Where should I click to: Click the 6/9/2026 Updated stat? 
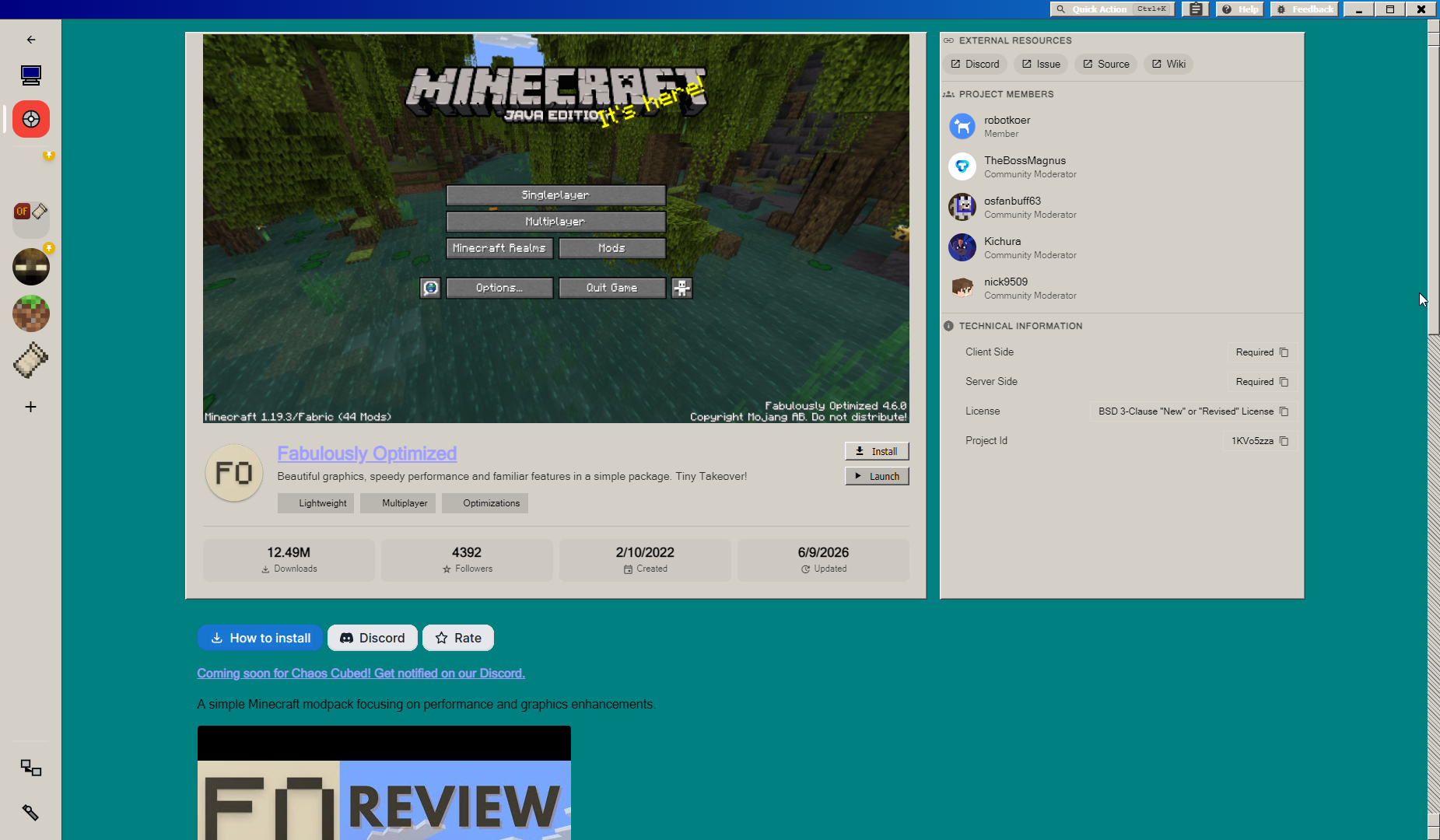click(x=823, y=560)
